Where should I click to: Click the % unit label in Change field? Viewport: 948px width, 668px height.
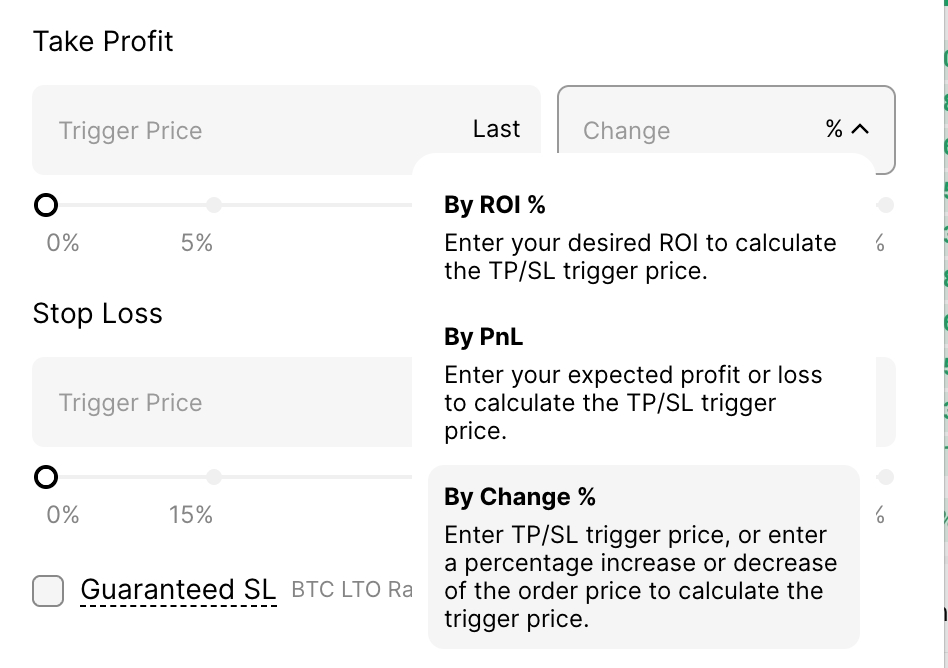834,129
